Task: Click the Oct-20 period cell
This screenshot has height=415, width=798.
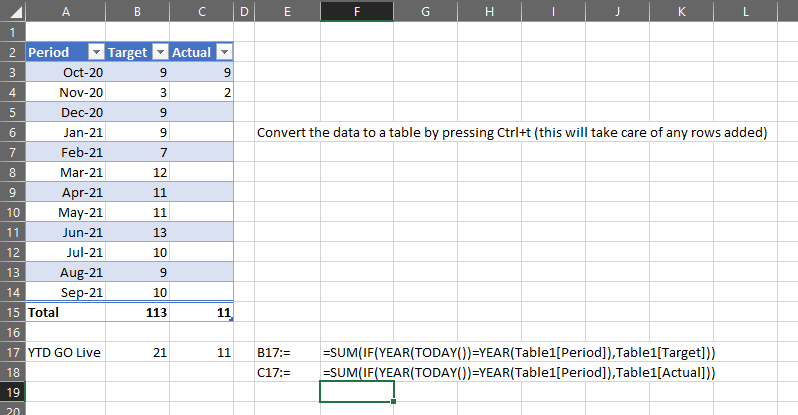Action: click(x=66, y=72)
